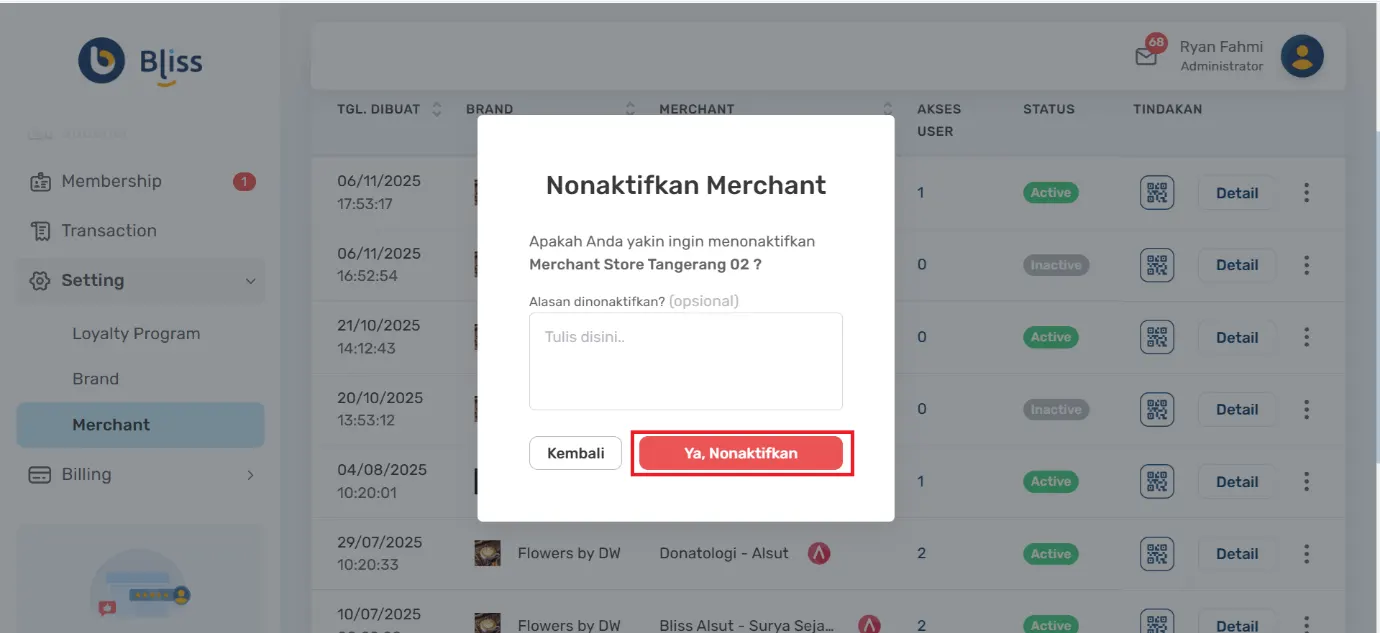Click the Alasan dinonaktifkan text area
Viewport: 1380px width, 633px height.
[x=685, y=361]
